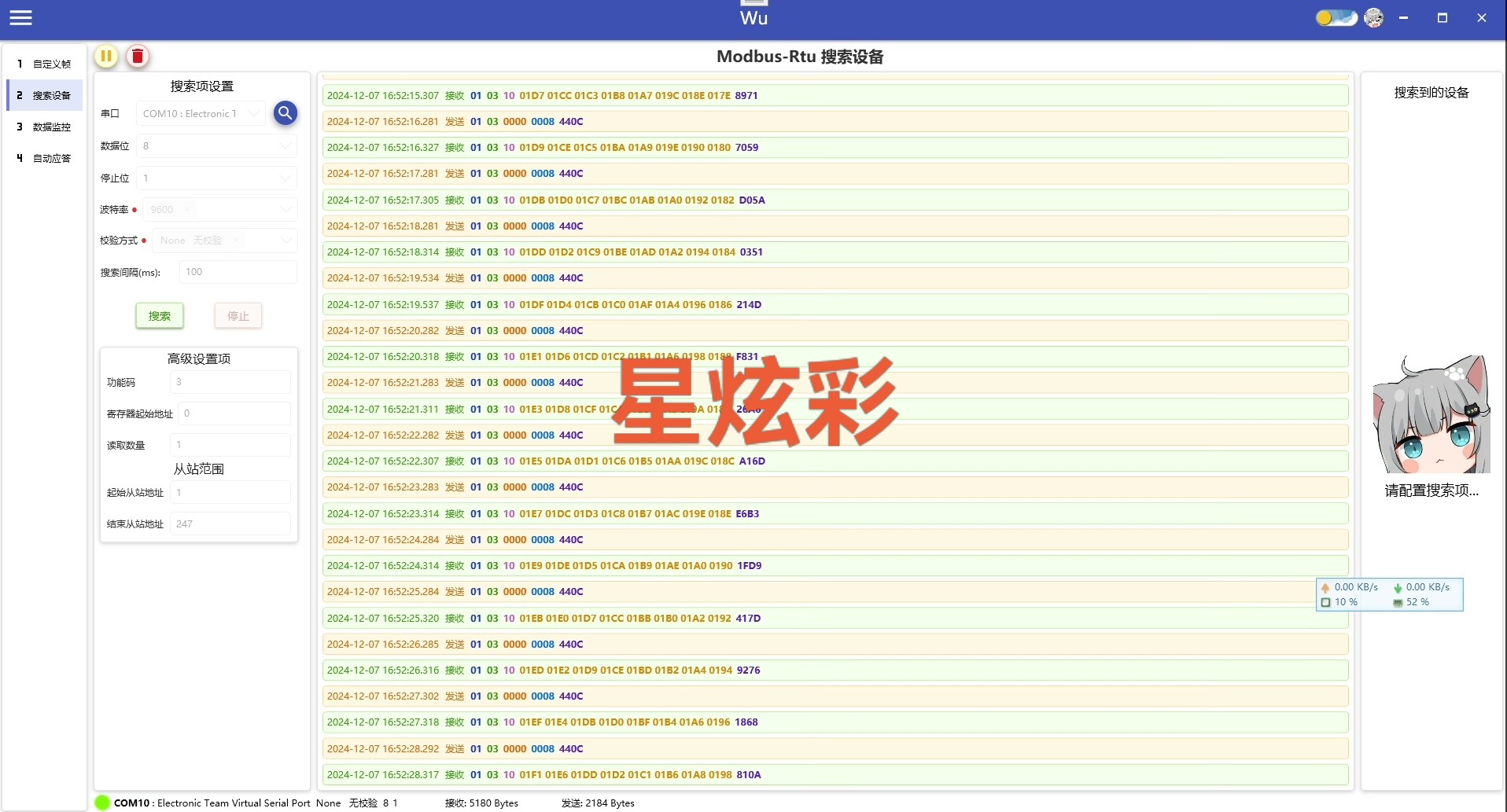This screenshot has width=1507, height=812.
Task: Click the Modbus-Rtu 搜索设备 page title
Action: tap(800, 57)
